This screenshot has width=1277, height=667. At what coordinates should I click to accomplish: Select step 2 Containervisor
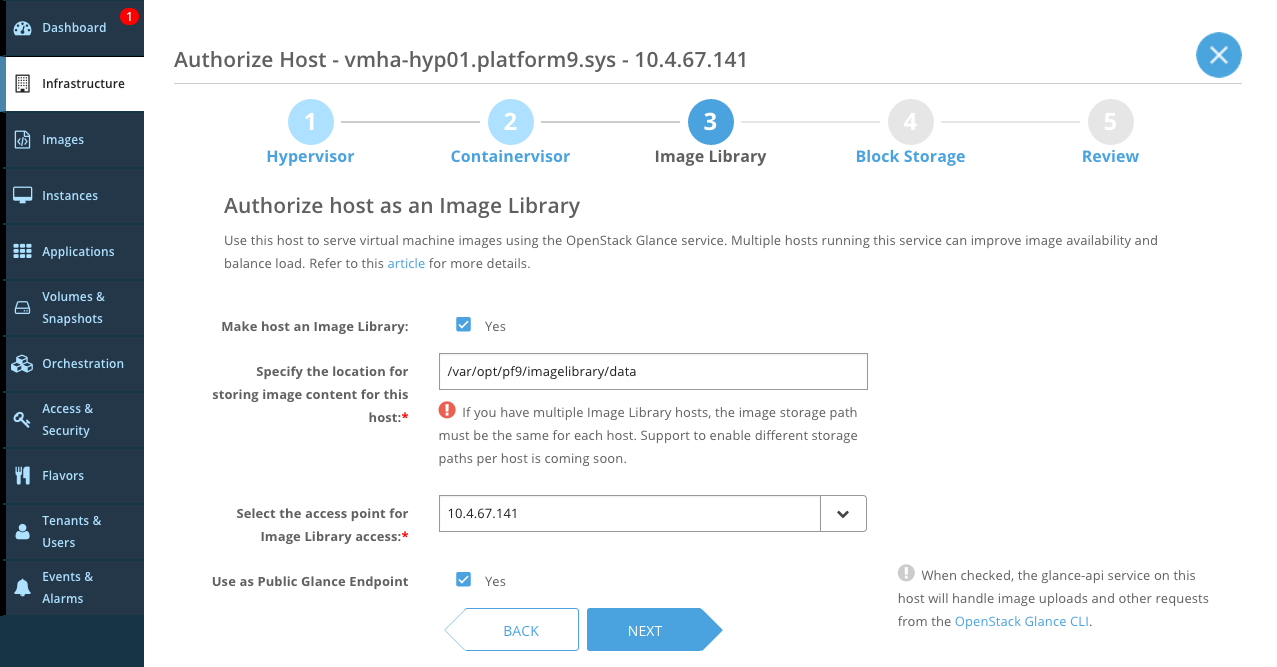(x=510, y=123)
